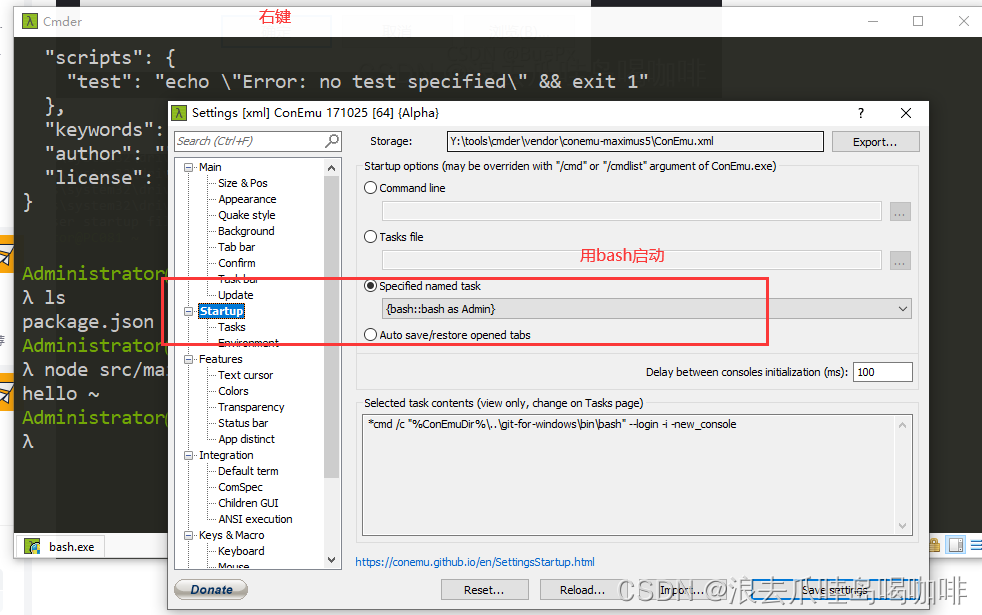Select the Startup tree item
The image size is (982, 615).
coord(221,311)
